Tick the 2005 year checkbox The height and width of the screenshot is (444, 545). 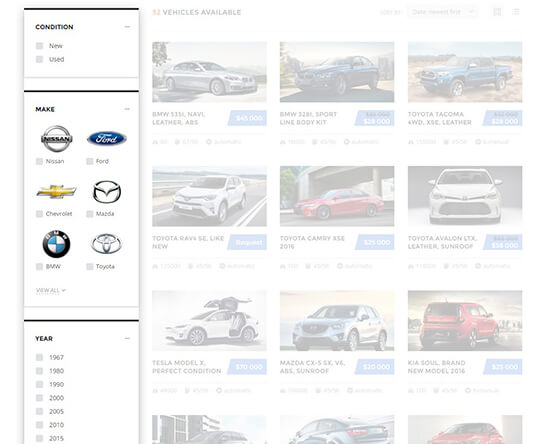tap(39, 412)
